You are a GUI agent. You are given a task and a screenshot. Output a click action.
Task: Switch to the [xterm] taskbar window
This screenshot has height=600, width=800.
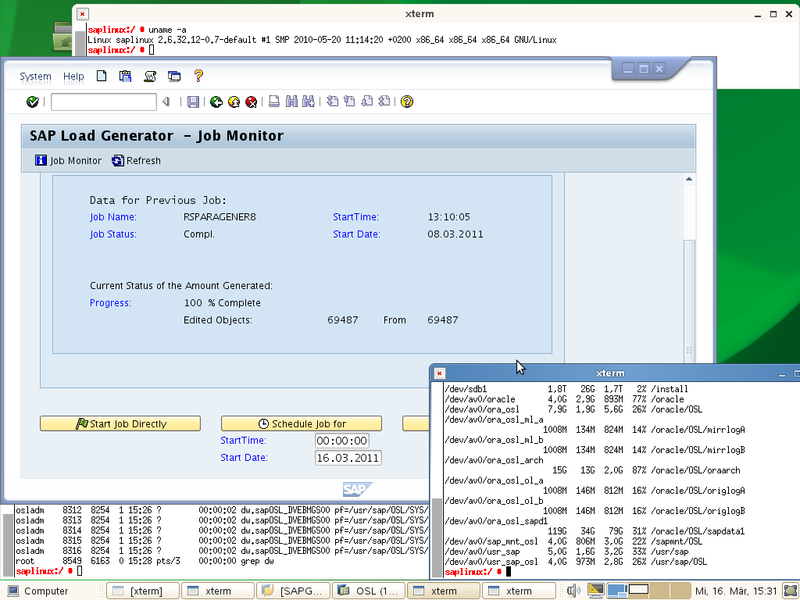143,591
